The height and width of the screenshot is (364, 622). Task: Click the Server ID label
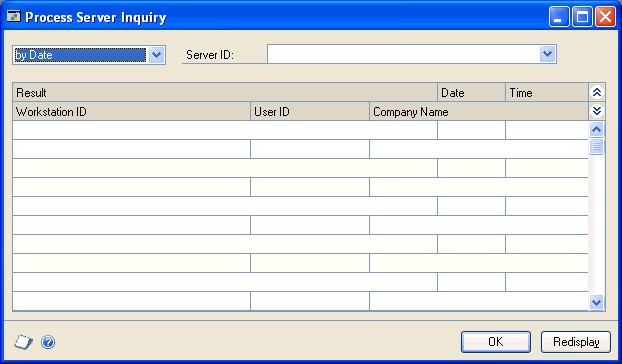pyautogui.click(x=210, y=55)
